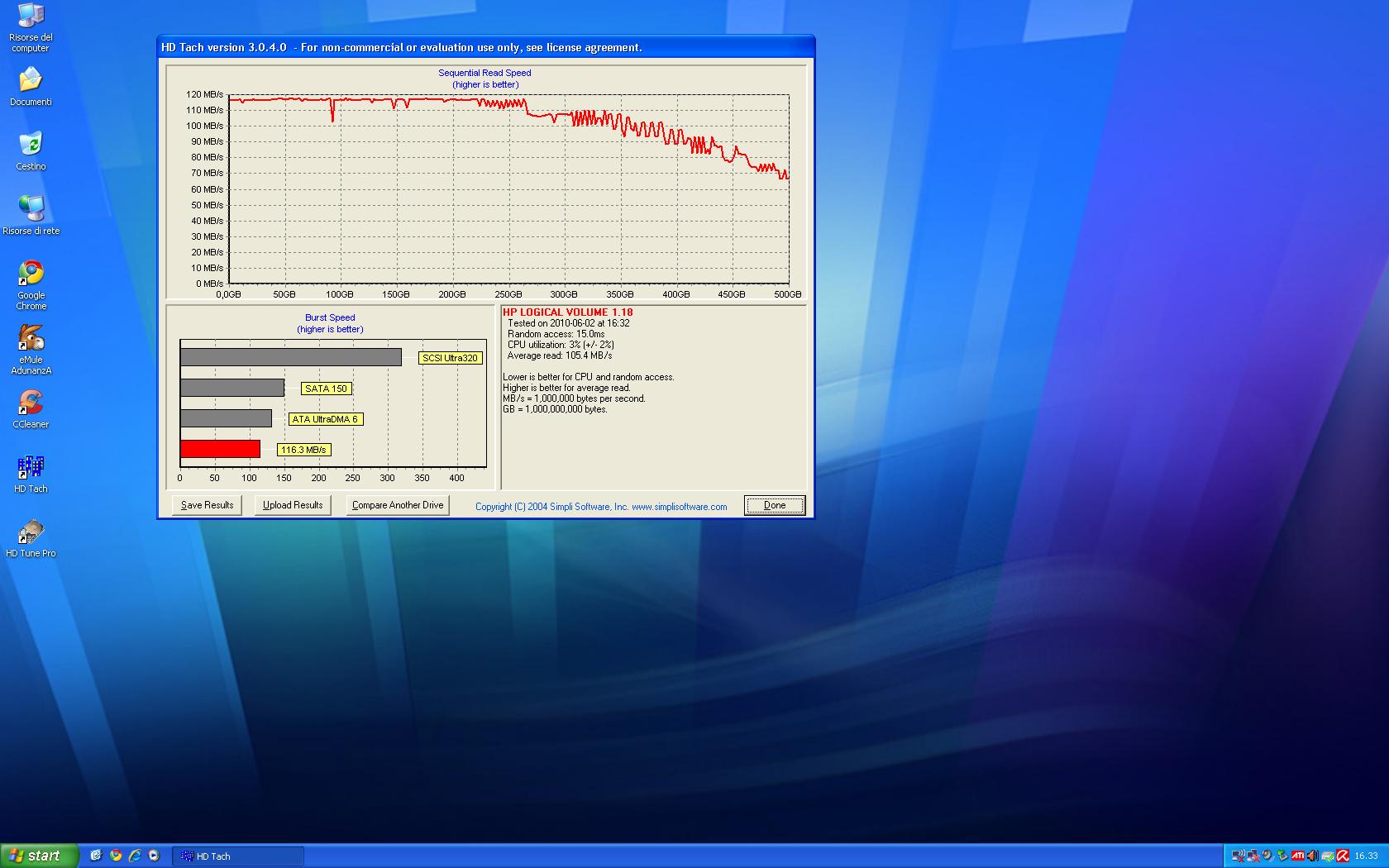Click Compare Another Drive button

(398, 505)
